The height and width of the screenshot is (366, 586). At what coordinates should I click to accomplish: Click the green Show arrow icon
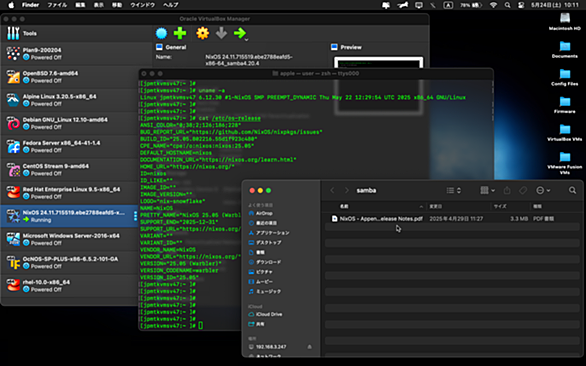[x=240, y=33]
